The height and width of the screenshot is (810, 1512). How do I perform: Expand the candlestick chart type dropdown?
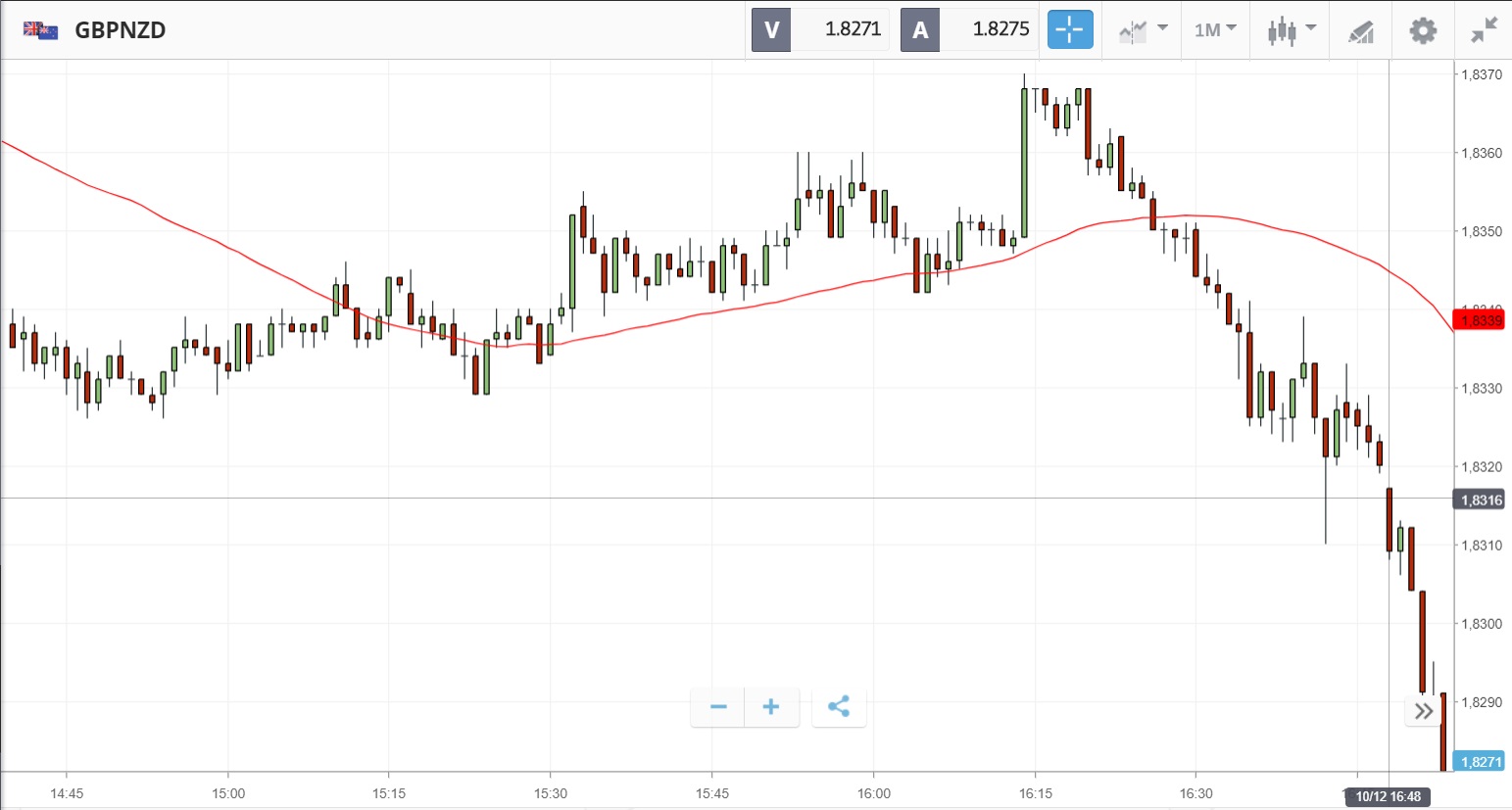pos(1291,30)
